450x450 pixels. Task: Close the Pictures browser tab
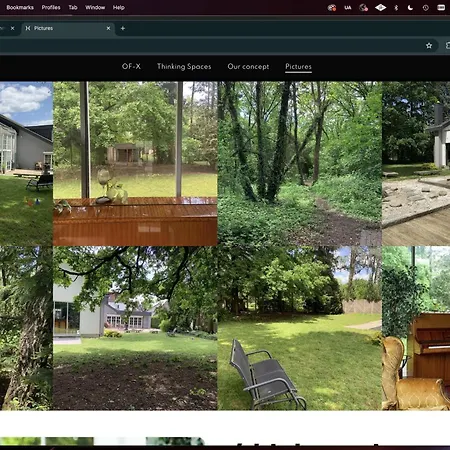pyautogui.click(x=108, y=28)
